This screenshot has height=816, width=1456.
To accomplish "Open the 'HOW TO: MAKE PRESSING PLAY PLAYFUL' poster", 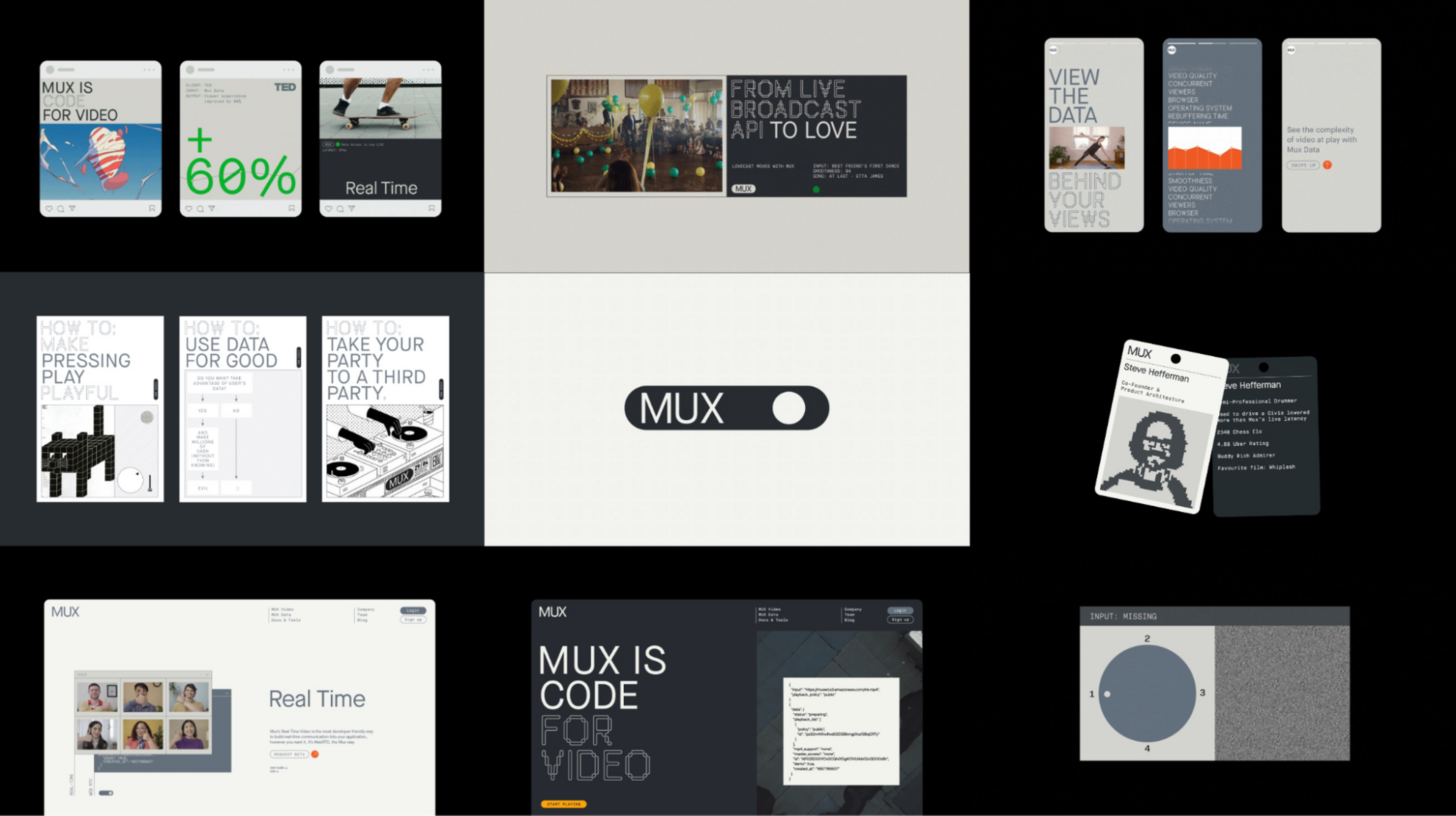I will point(100,409).
